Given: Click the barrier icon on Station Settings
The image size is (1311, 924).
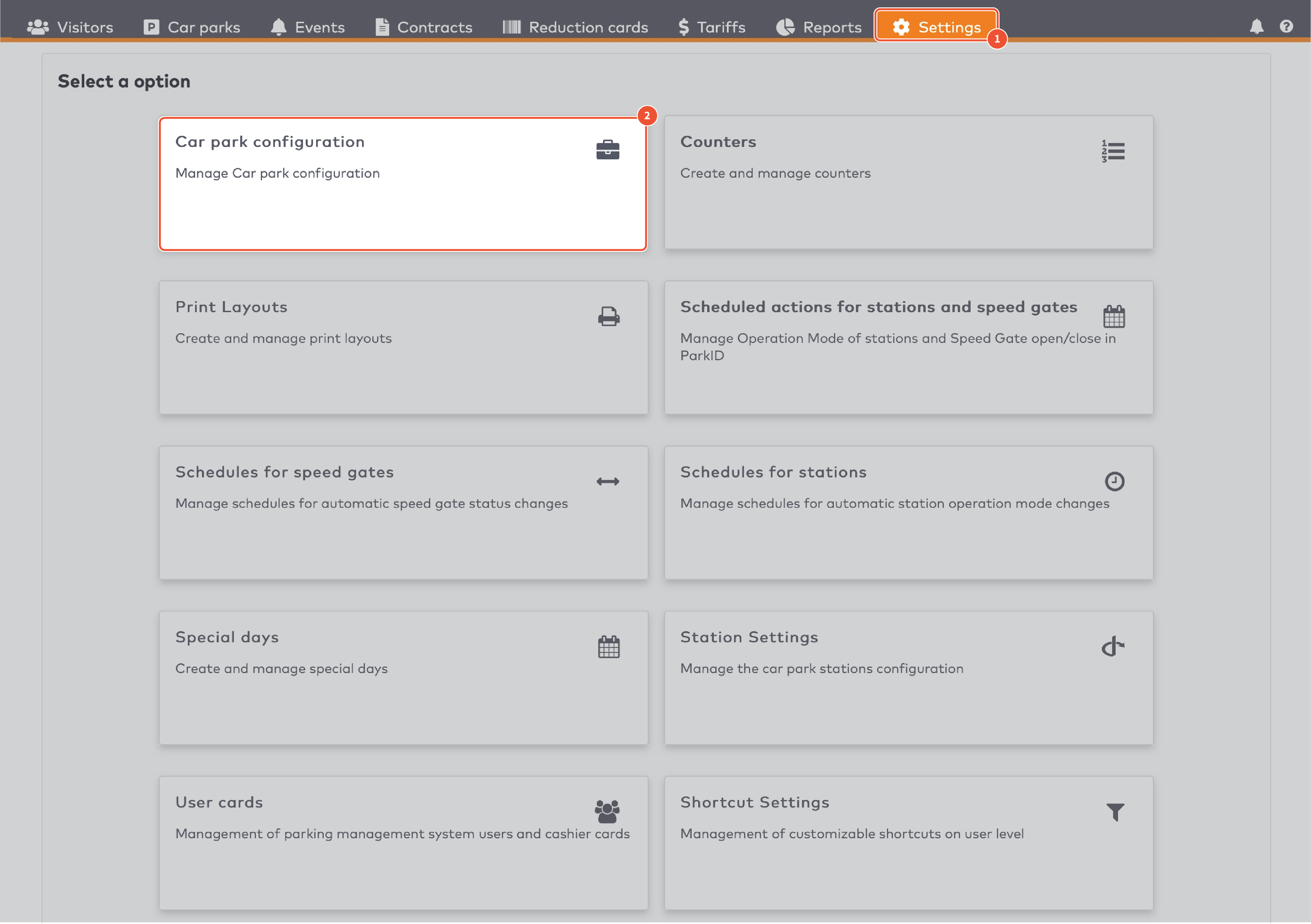Looking at the screenshot, I should 1113,647.
